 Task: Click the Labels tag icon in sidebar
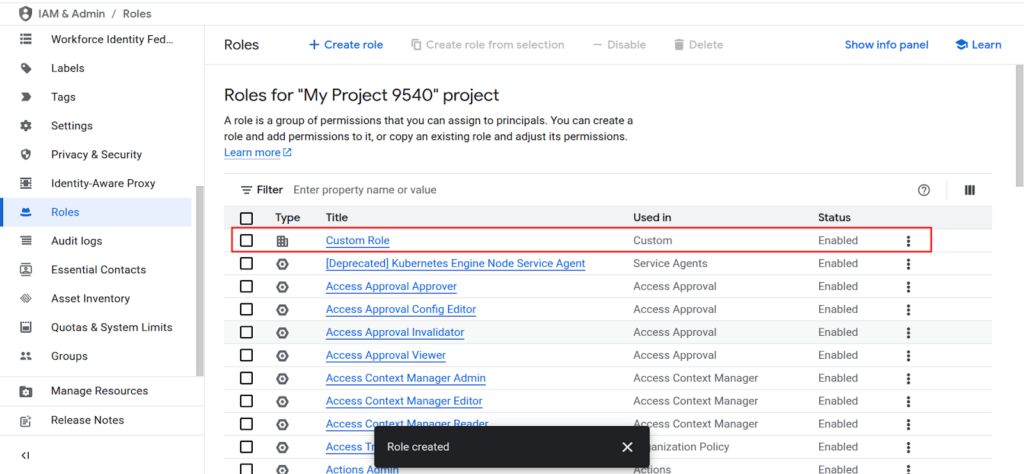26,68
